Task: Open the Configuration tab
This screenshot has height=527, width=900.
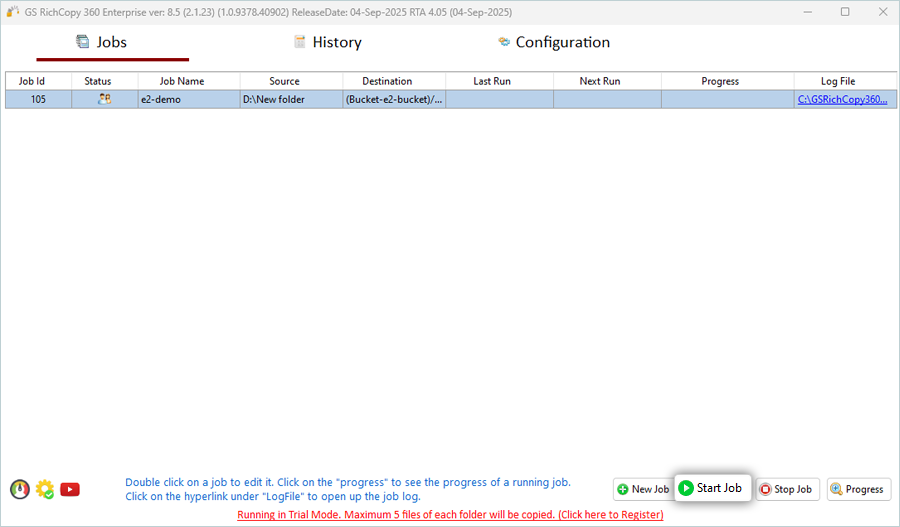Action: pyautogui.click(x=553, y=42)
